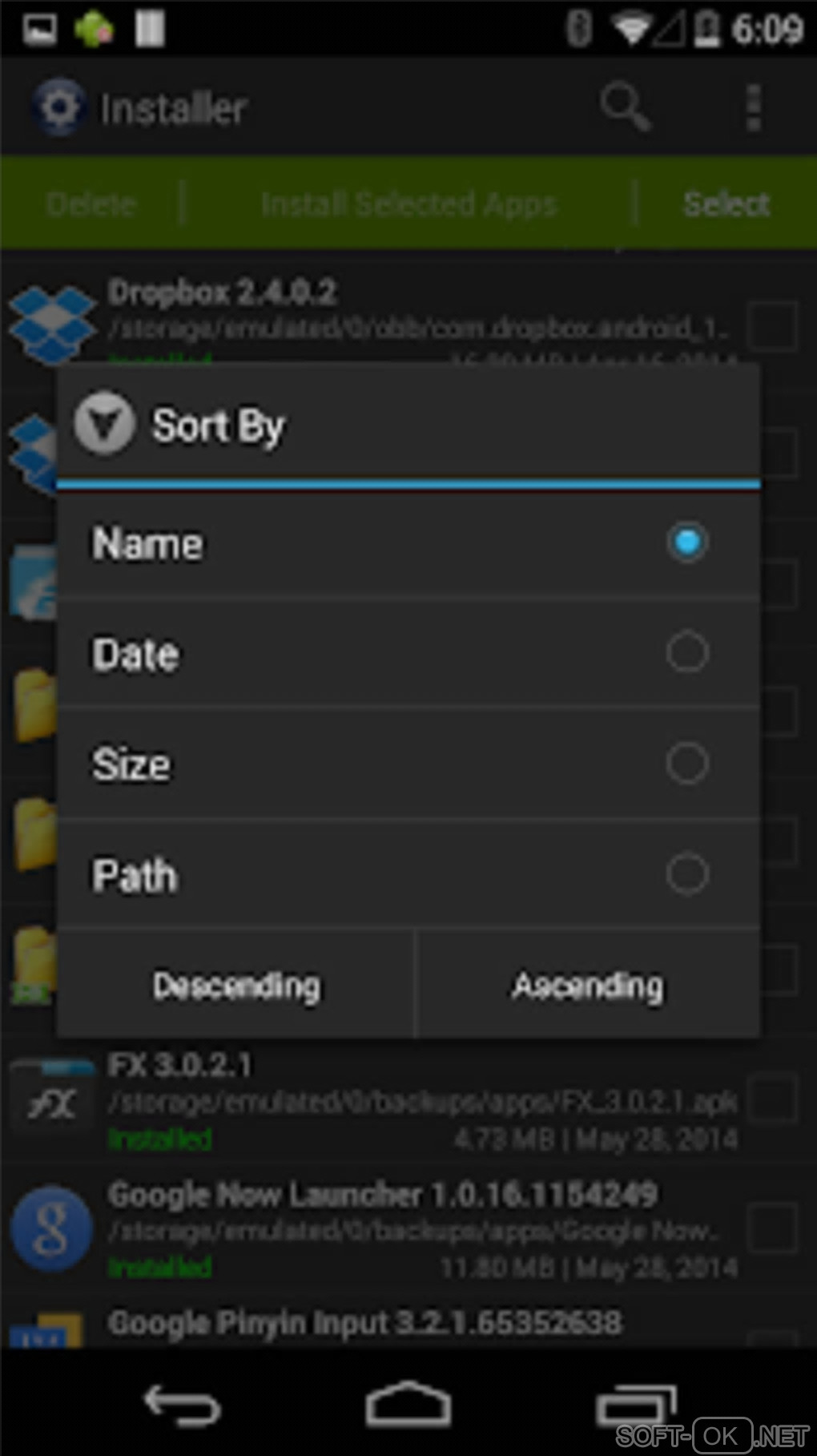Check the FX 3.0.2.1 checkbox
This screenshot has height=1456, width=817.
[x=774, y=1100]
